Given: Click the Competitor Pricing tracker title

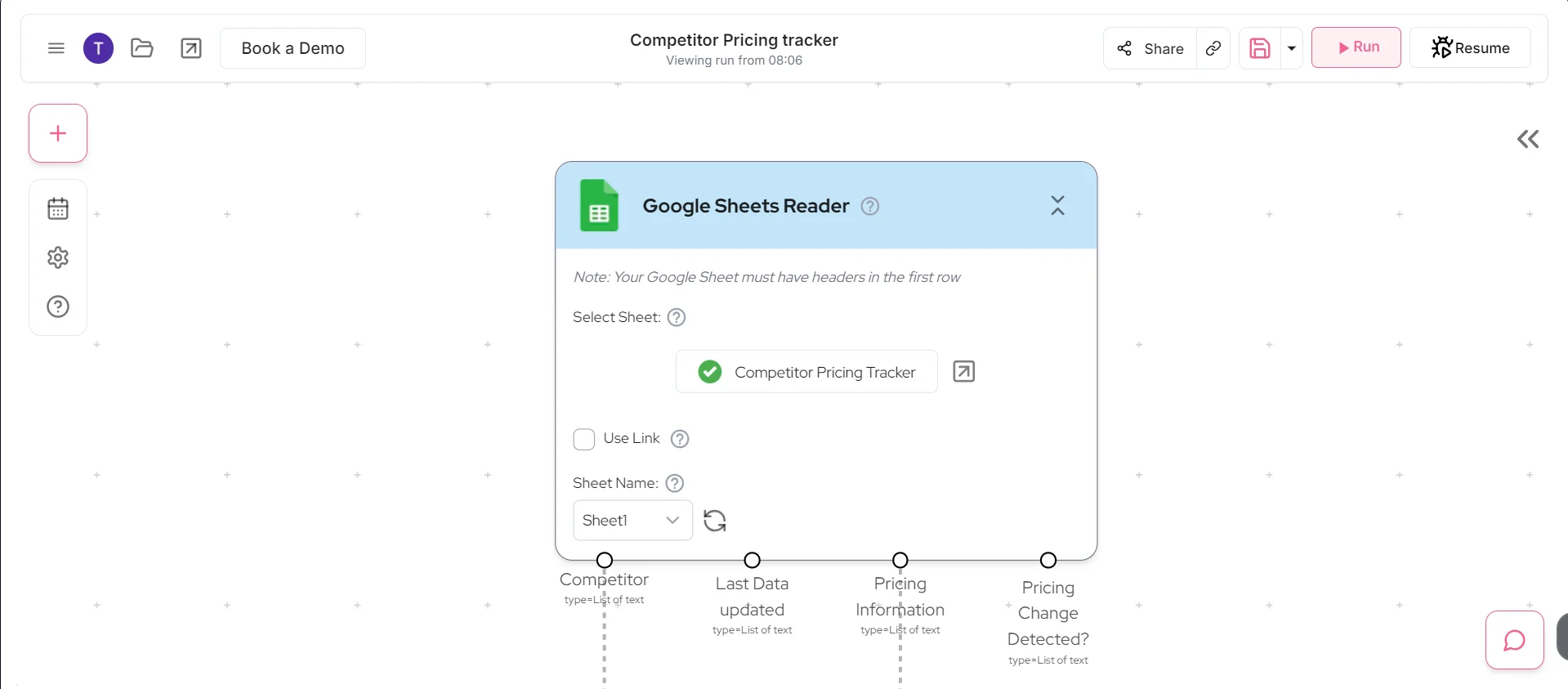Looking at the screenshot, I should click(734, 40).
